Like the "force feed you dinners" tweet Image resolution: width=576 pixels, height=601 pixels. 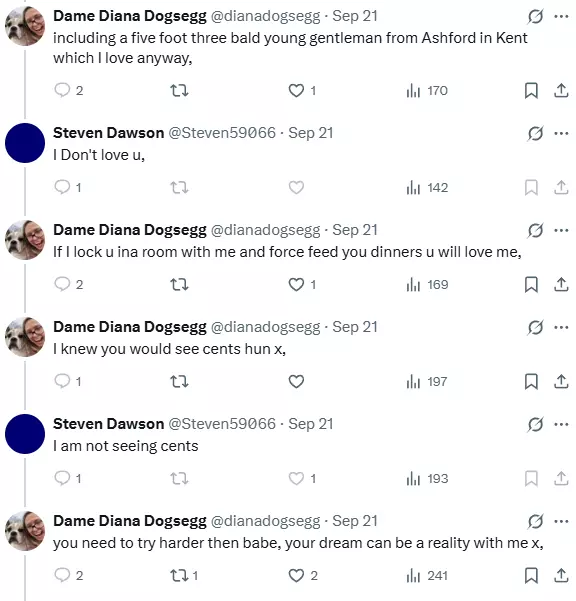click(302, 284)
